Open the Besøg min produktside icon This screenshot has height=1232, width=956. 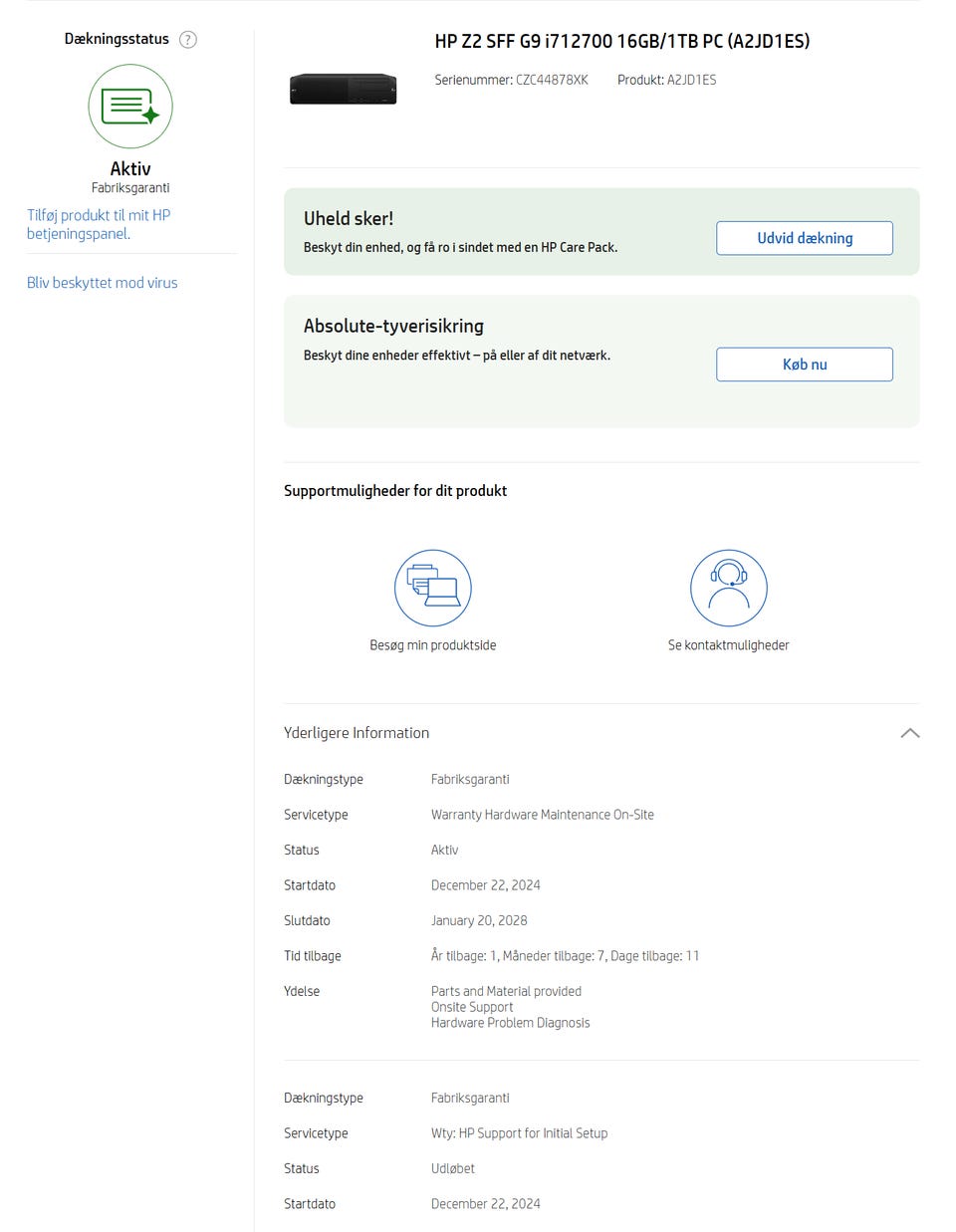pyautogui.click(x=432, y=588)
